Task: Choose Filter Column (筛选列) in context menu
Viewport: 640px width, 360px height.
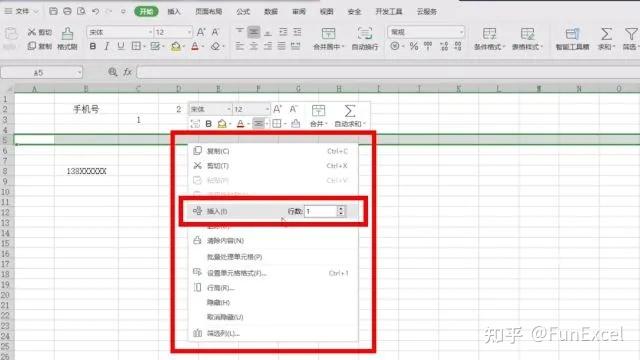Action: pos(273,333)
